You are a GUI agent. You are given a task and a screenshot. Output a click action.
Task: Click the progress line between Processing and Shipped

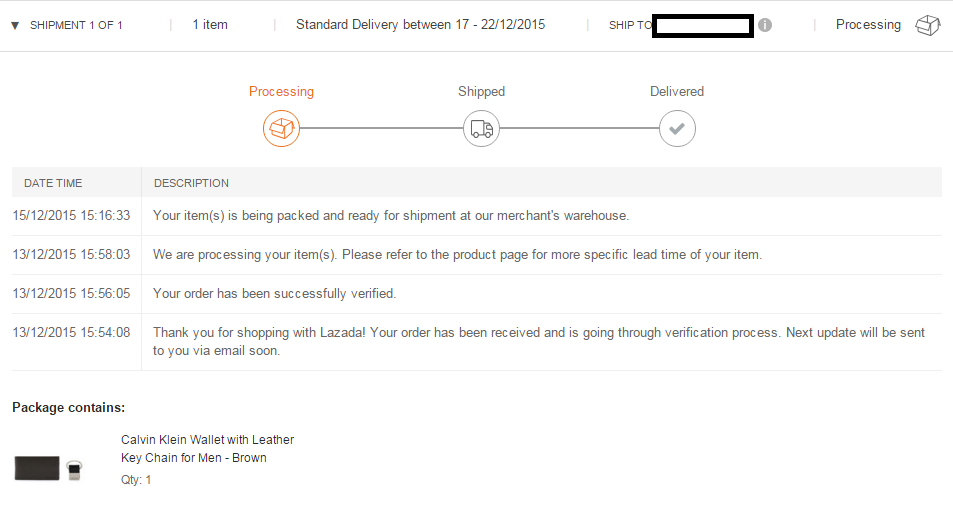point(381,128)
